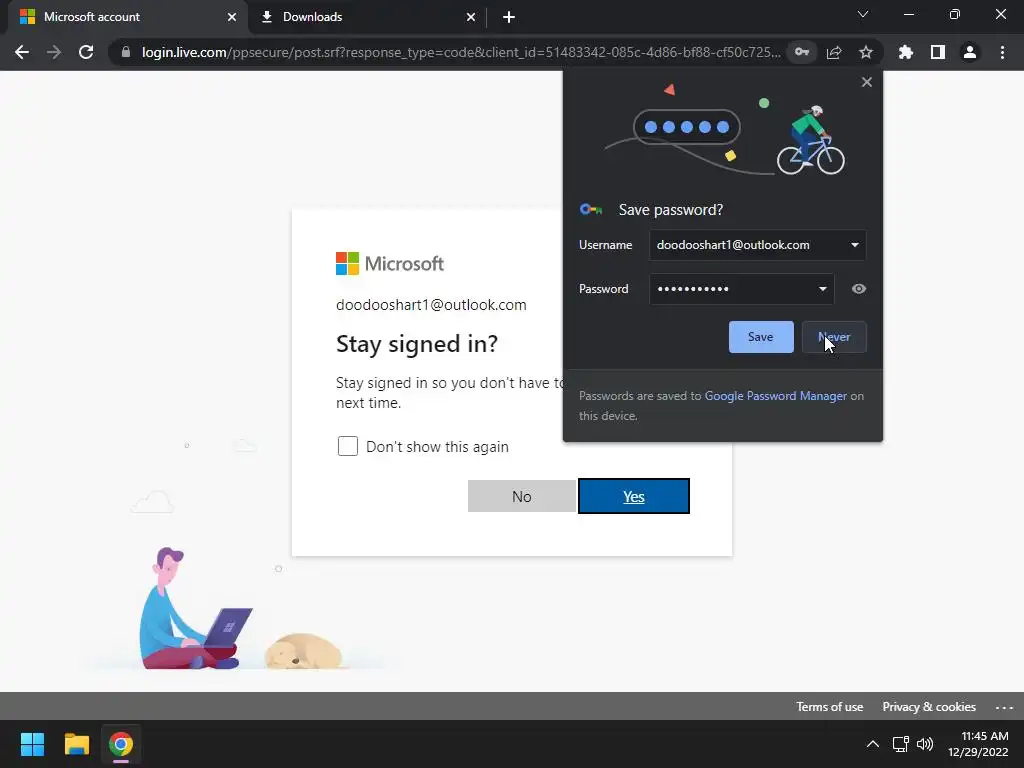
Task: View site security lock information
Action: click(126, 52)
